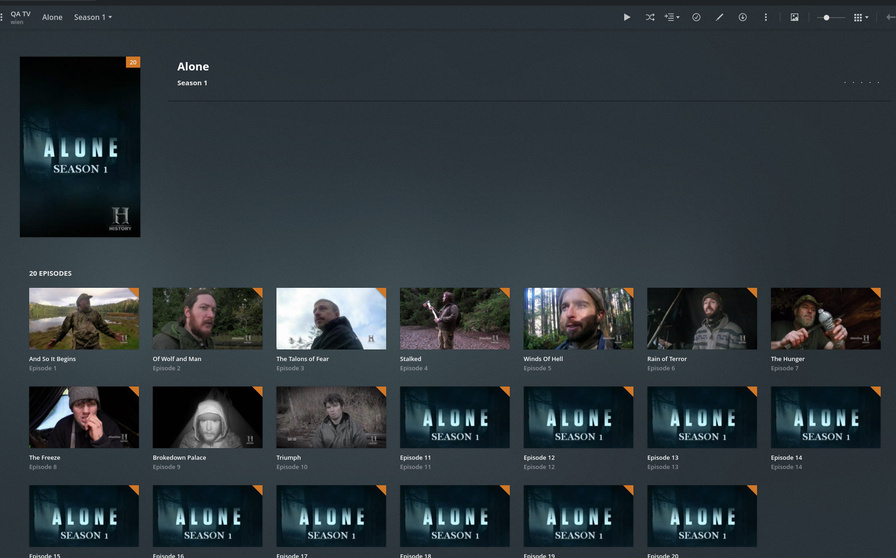Click the Alone title heading
896x558 pixels.
pyautogui.click(x=193, y=66)
